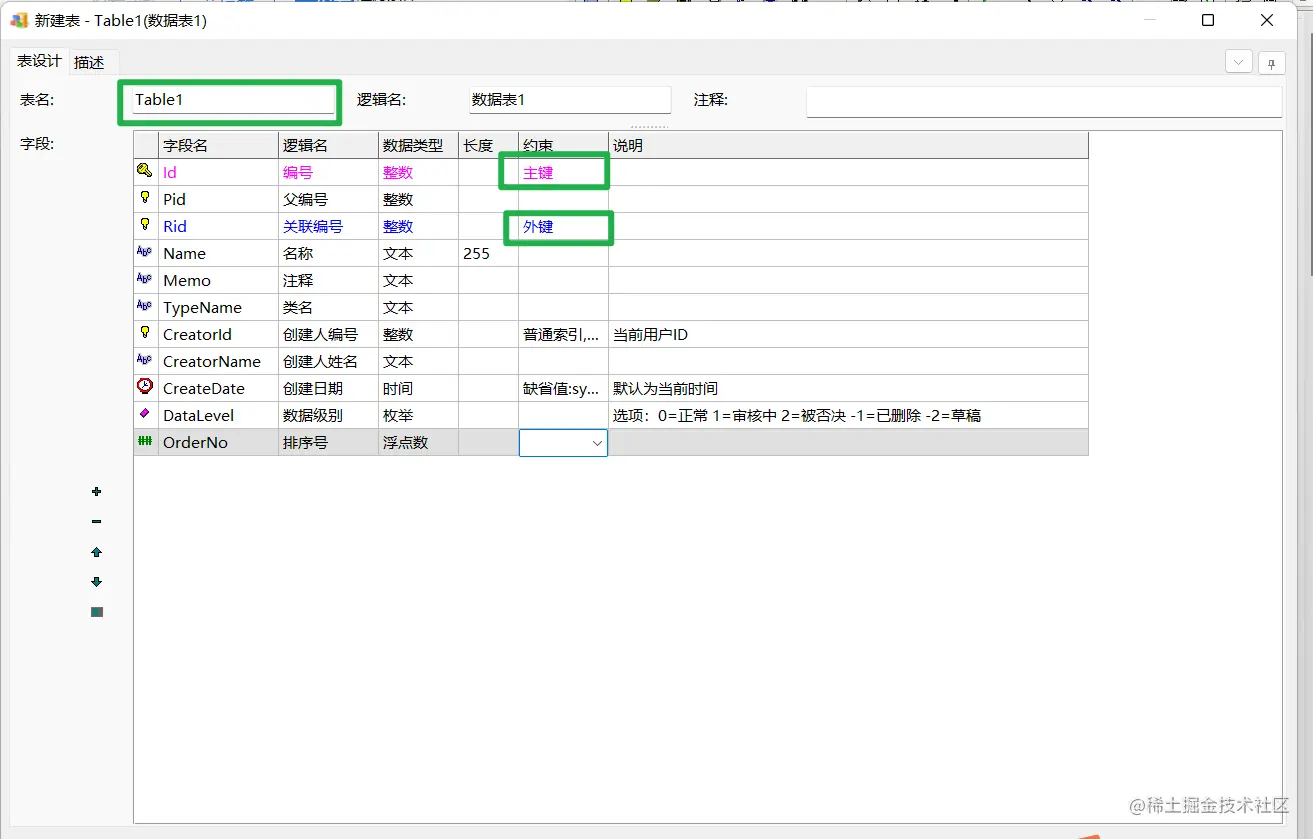Click the 创建人姓名 logical name cell
This screenshot has height=839, width=1313.
(x=329, y=361)
